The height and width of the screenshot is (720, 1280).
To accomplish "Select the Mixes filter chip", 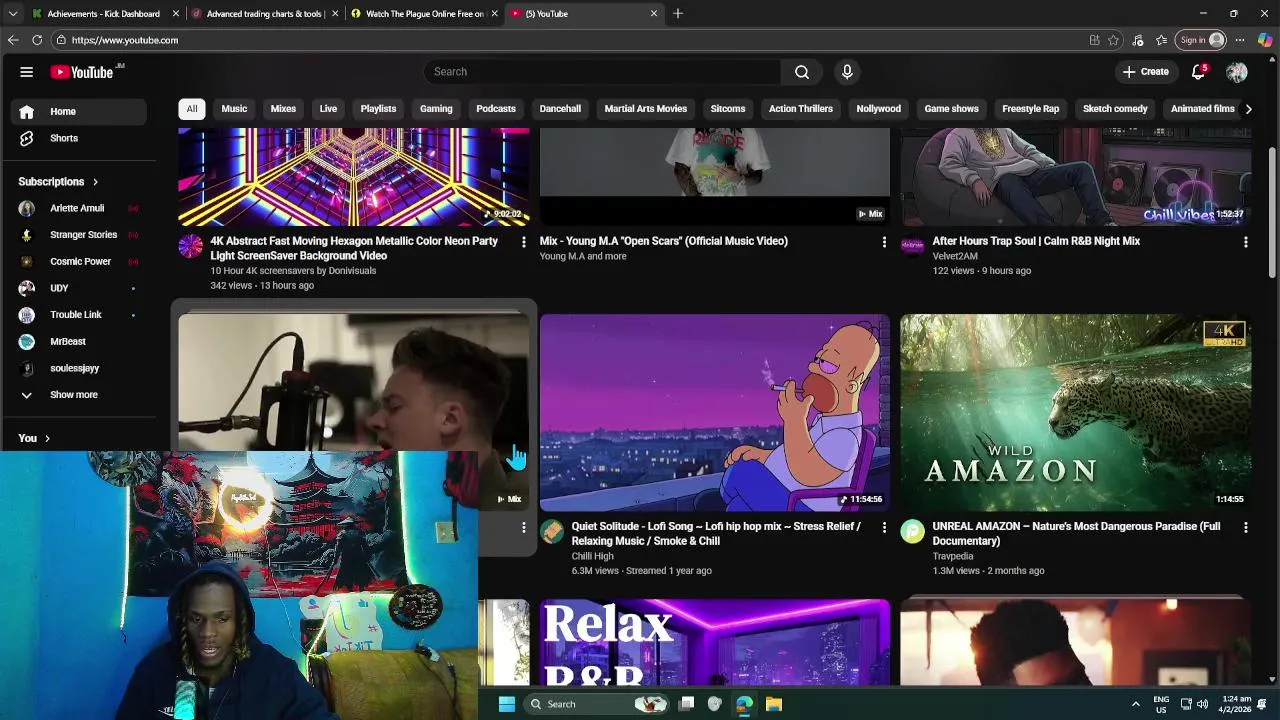I will tap(283, 109).
